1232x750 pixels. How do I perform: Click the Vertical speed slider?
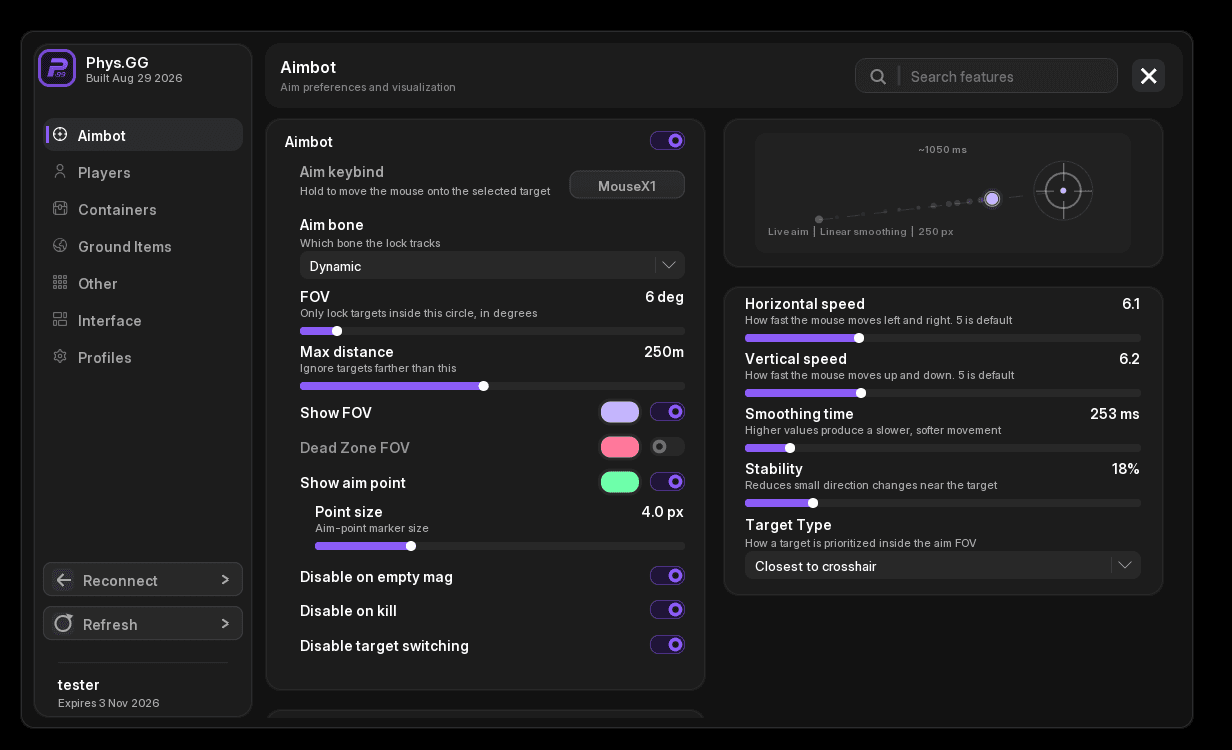942,393
